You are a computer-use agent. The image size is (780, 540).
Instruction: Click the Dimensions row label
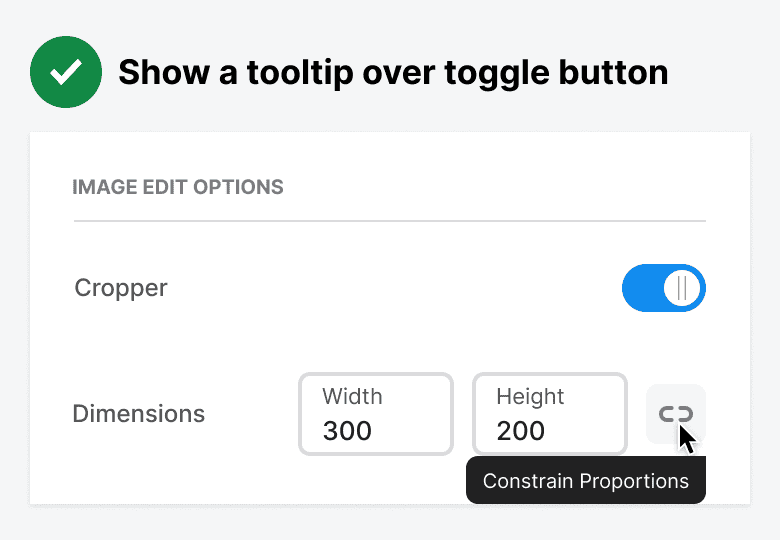(139, 414)
